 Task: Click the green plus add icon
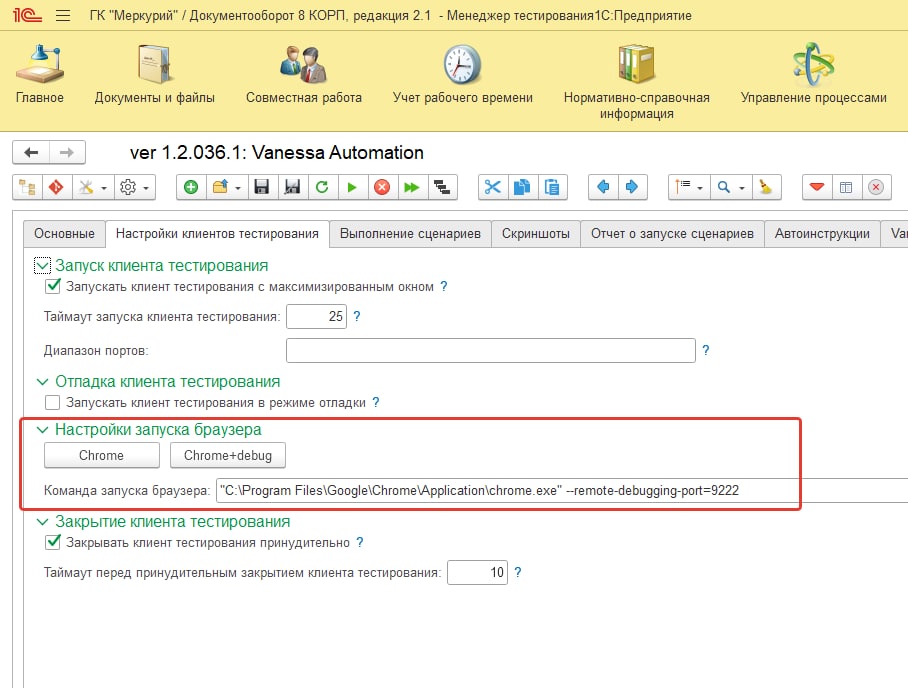(191, 187)
